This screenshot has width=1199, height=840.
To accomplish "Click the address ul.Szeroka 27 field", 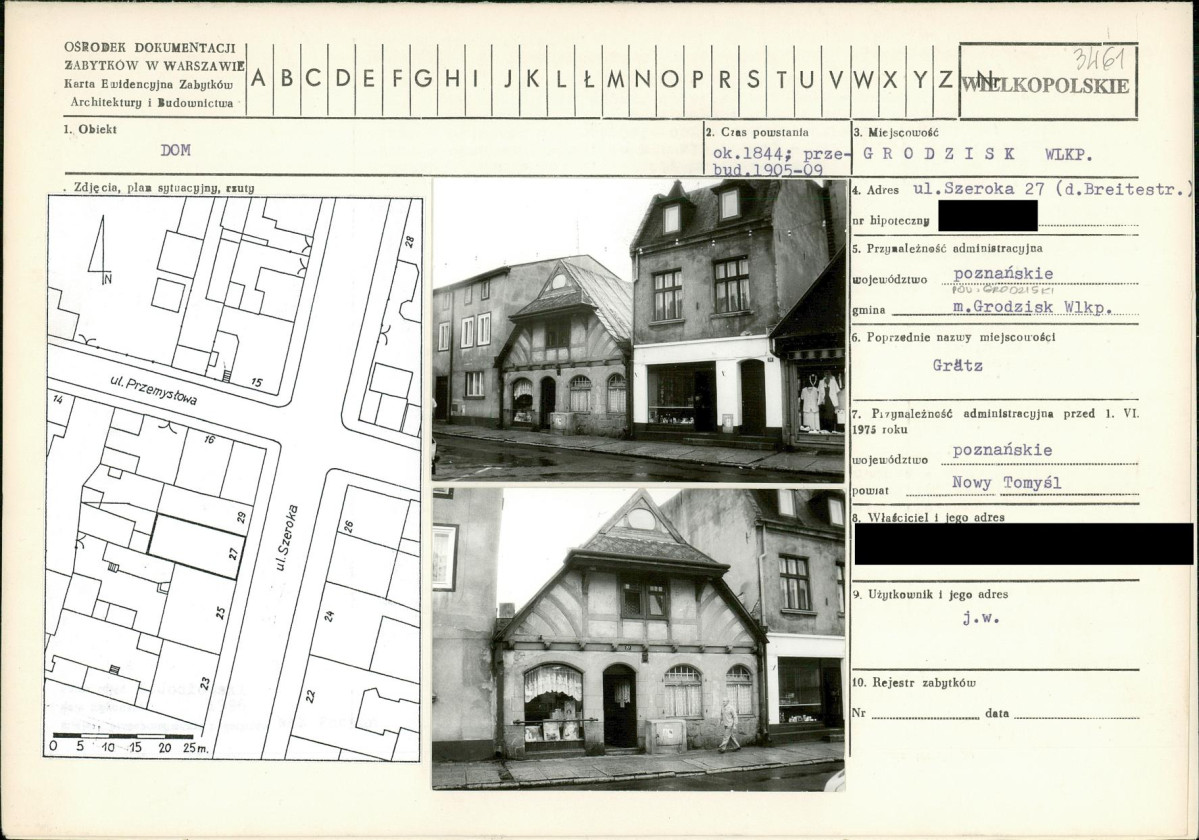I will (x=1054, y=189).
